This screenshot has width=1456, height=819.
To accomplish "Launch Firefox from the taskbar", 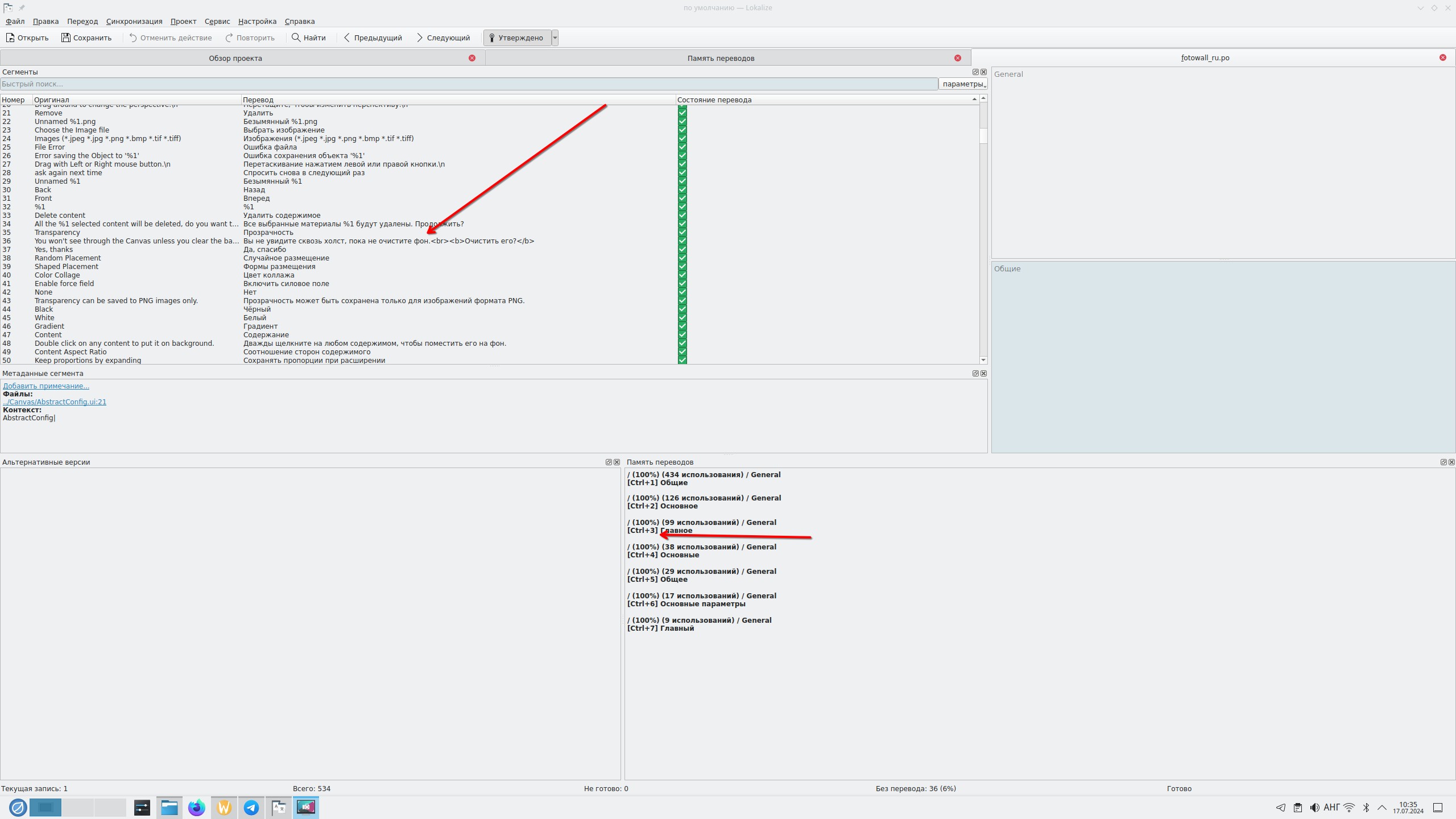I will 197,808.
